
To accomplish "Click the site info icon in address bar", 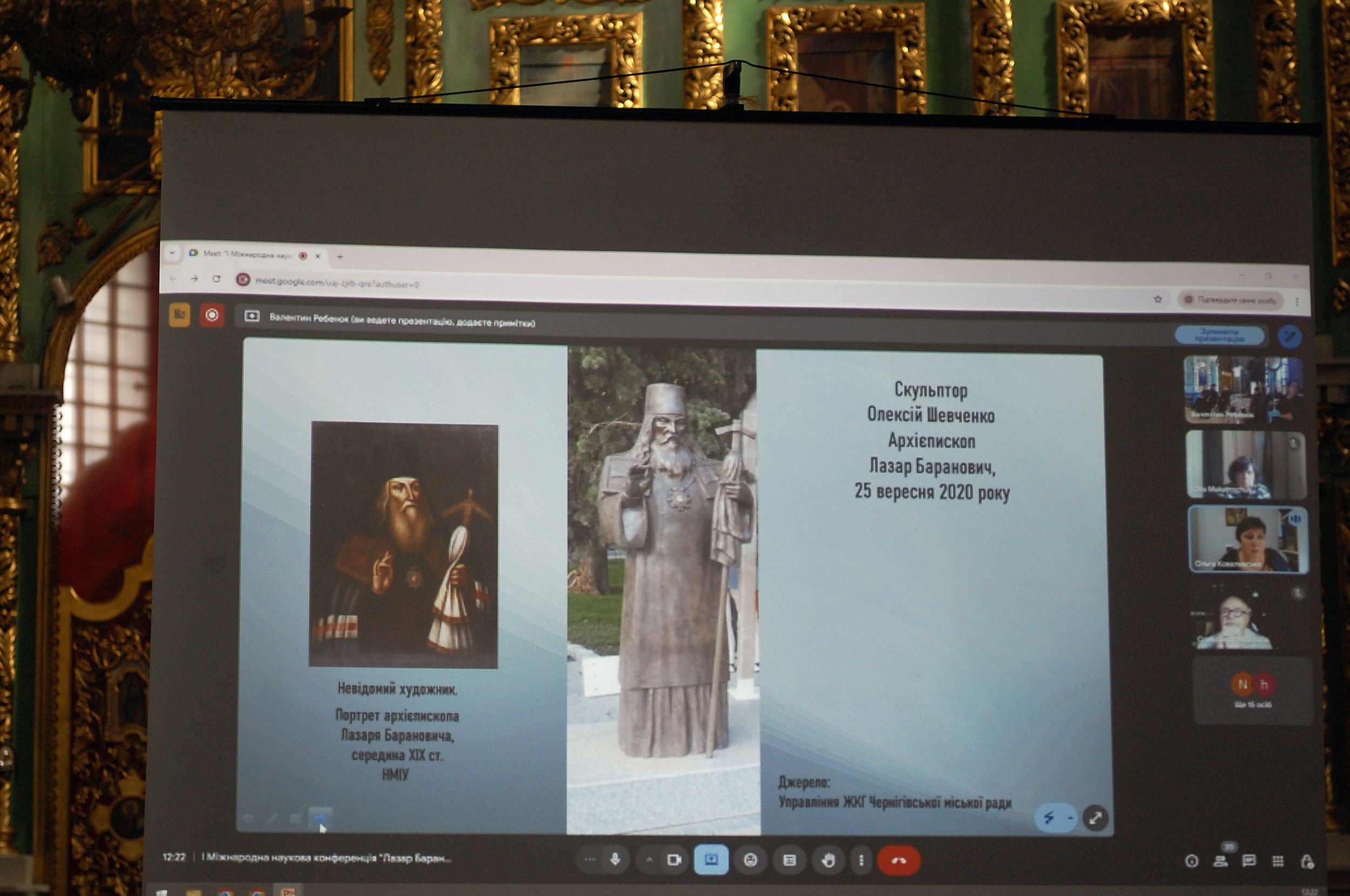I will coord(243,279).
